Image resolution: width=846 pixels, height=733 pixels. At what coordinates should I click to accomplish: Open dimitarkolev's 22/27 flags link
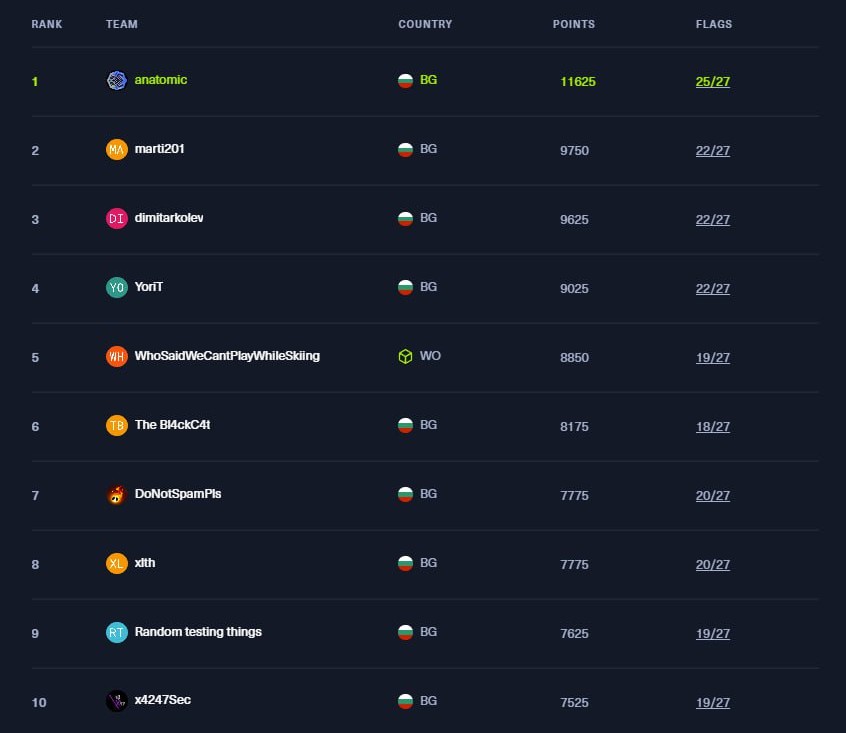pyautogui.click(x=713, y=220)
